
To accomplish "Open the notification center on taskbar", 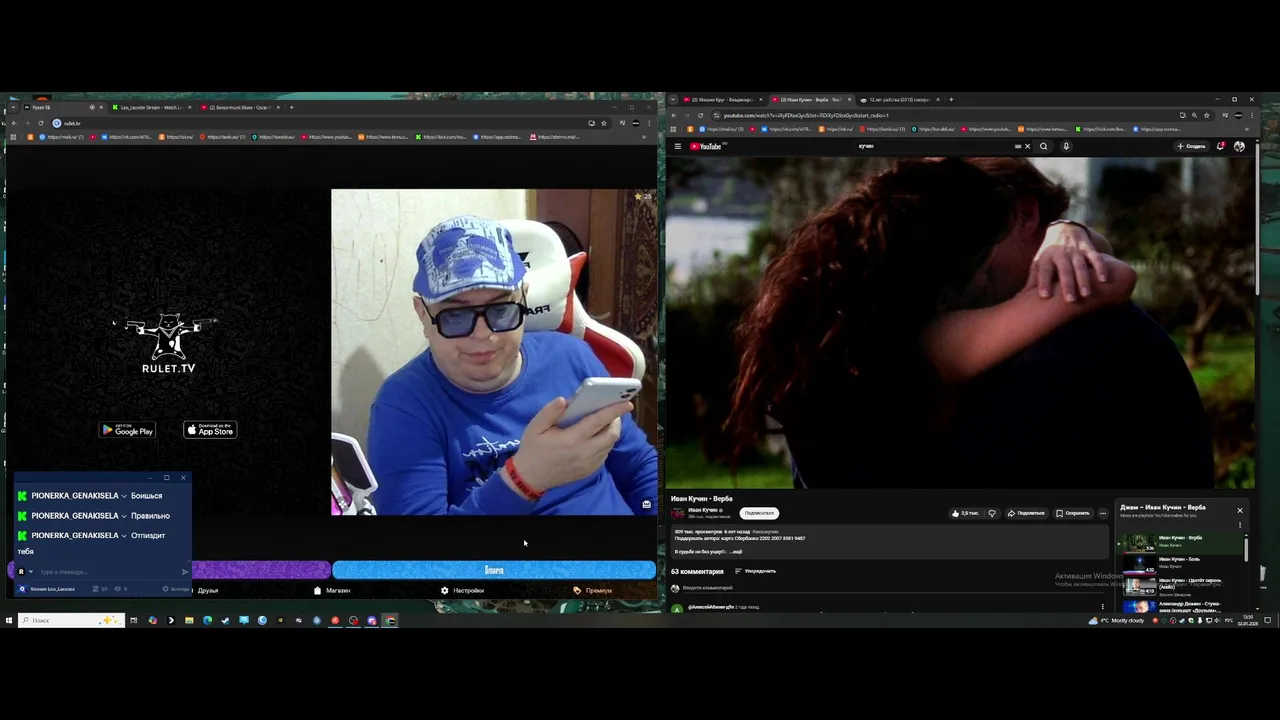I will 1268,620.
